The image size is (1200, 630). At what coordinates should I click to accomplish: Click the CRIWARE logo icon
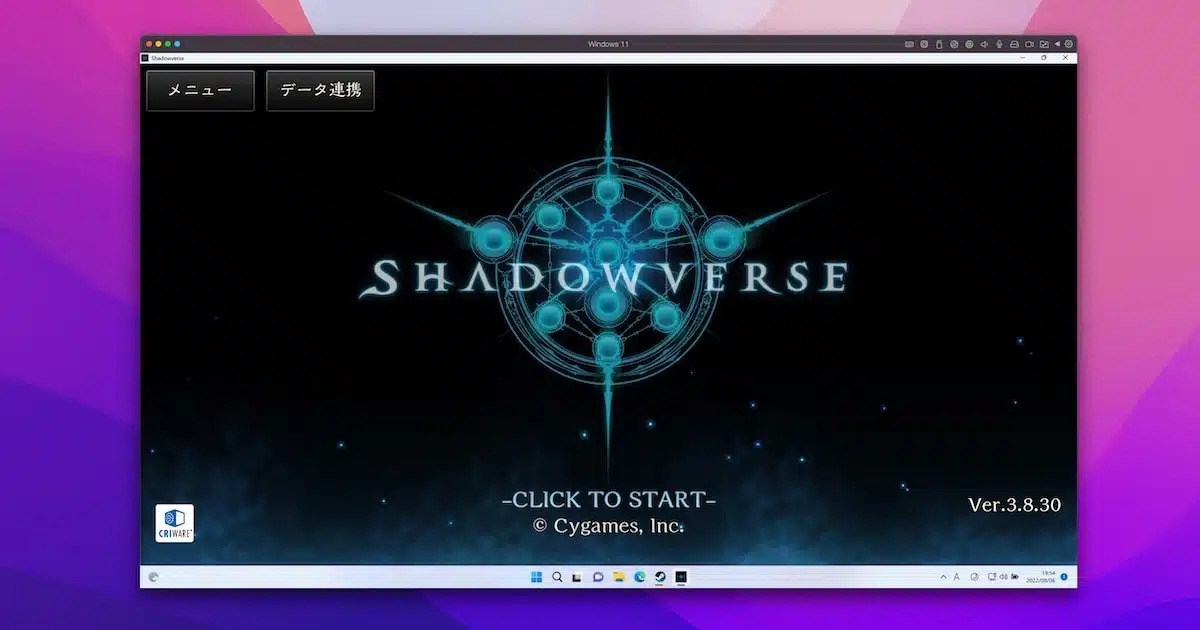pos(175,524)
